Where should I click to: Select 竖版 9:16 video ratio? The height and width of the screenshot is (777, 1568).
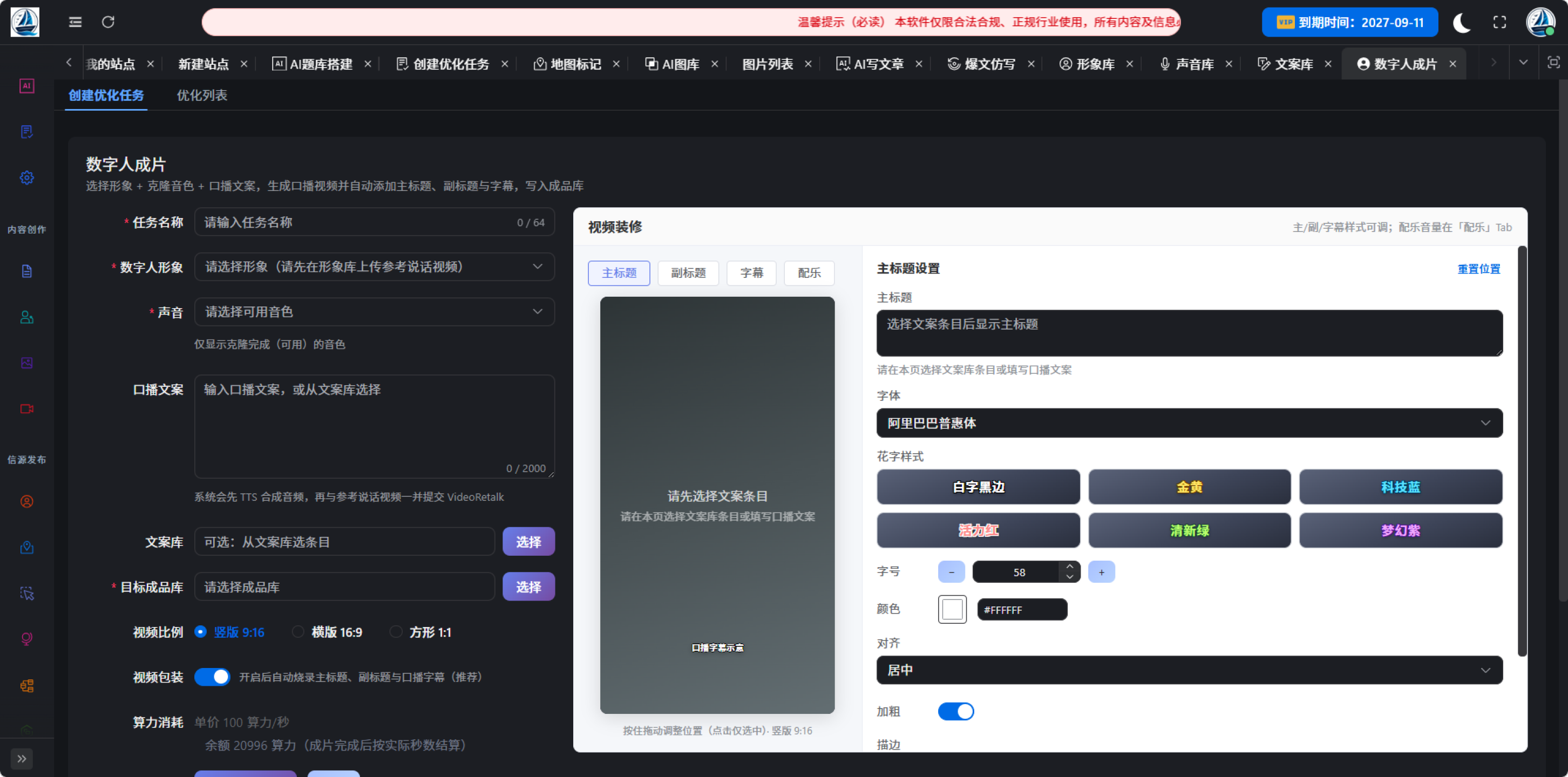(x=229, y=632)
